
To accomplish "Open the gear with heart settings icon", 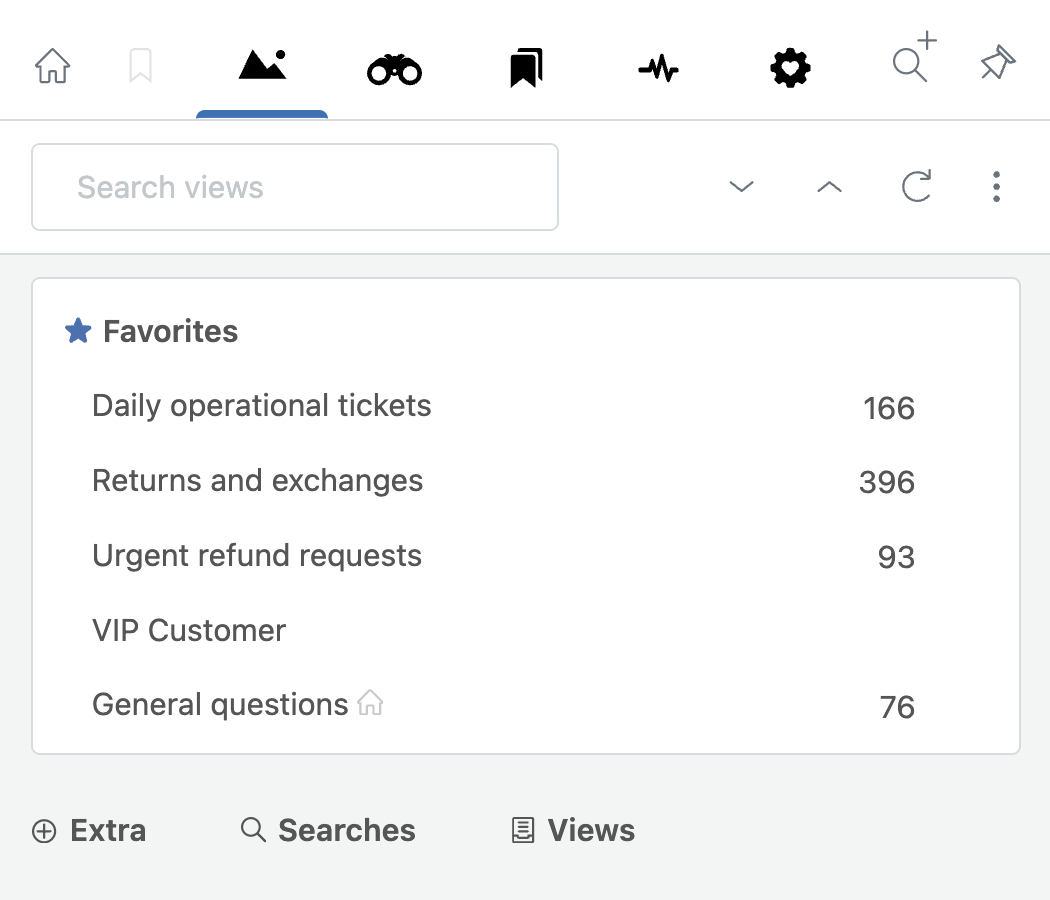I will click(790, 68).
